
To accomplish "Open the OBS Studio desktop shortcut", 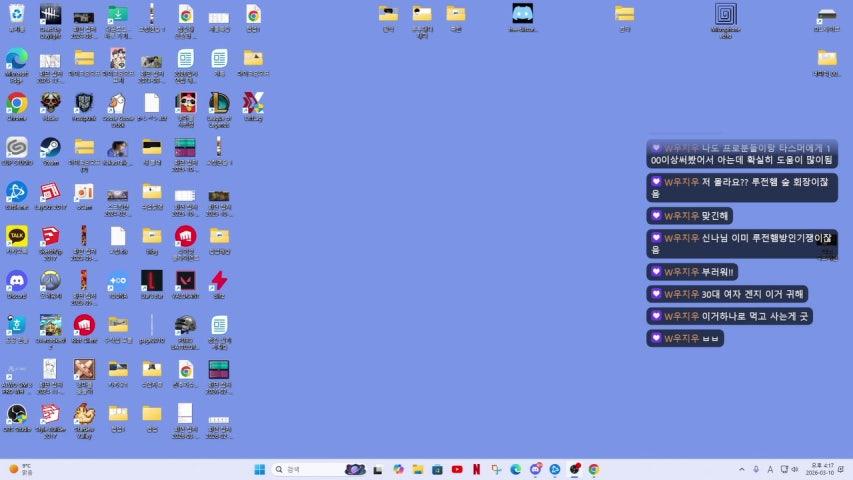I will (16, 413).
